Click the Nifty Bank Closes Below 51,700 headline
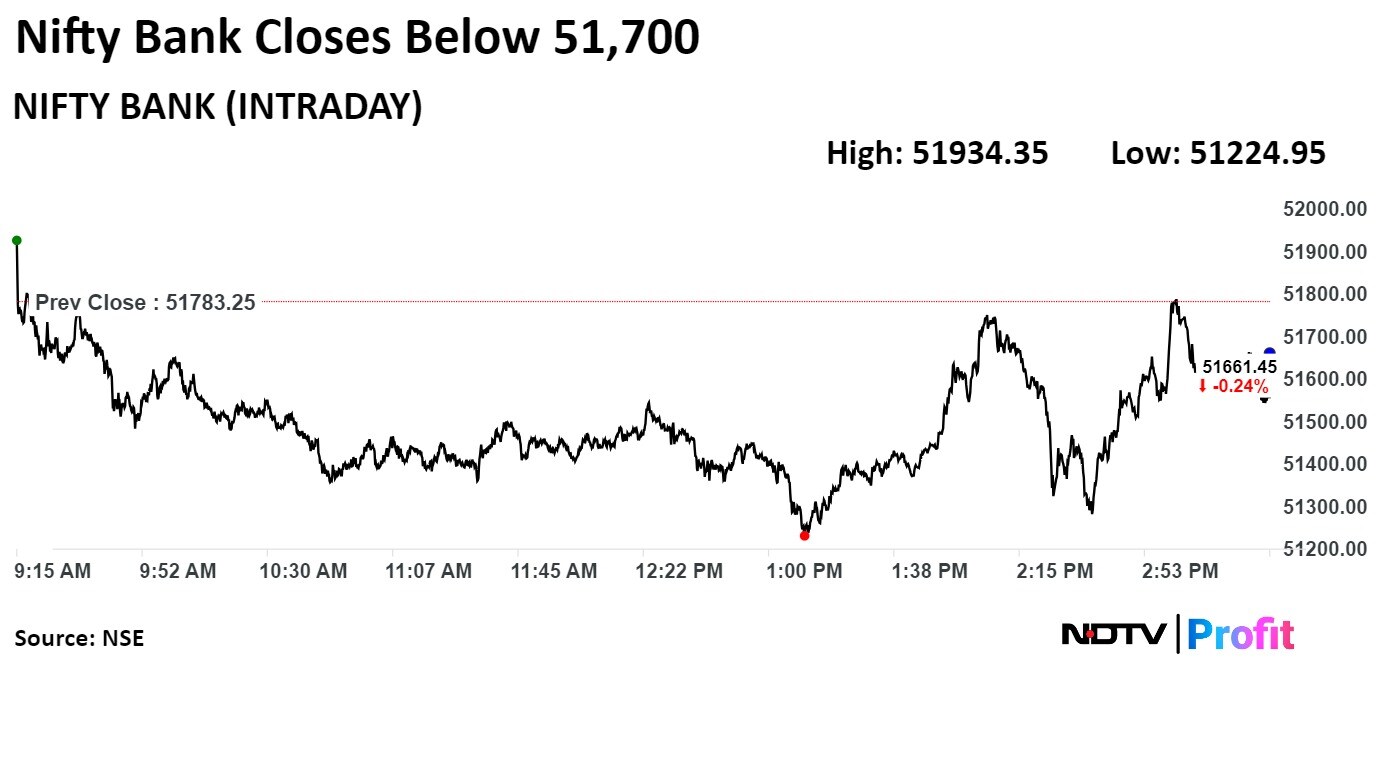The height and width of the screenshot is (777, 1382). click(x=357, y=39)
